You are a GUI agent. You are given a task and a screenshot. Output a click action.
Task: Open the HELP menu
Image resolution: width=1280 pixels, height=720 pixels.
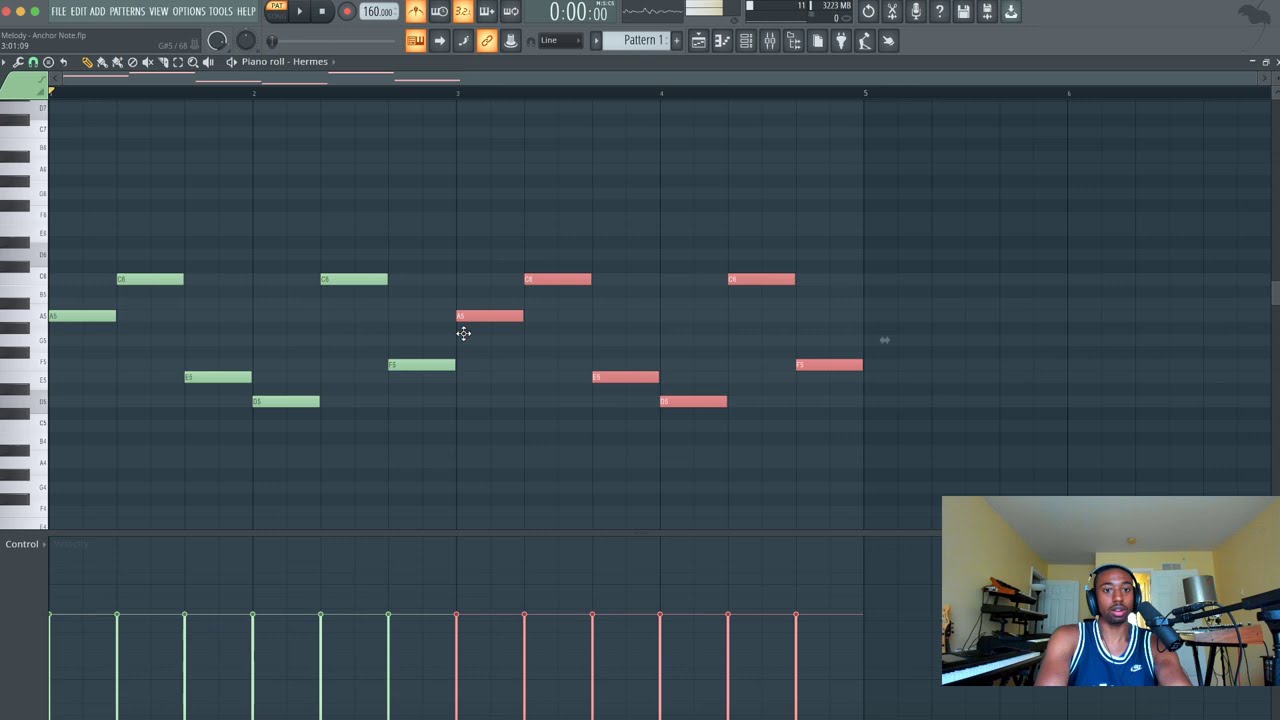[x=246, y=11]
